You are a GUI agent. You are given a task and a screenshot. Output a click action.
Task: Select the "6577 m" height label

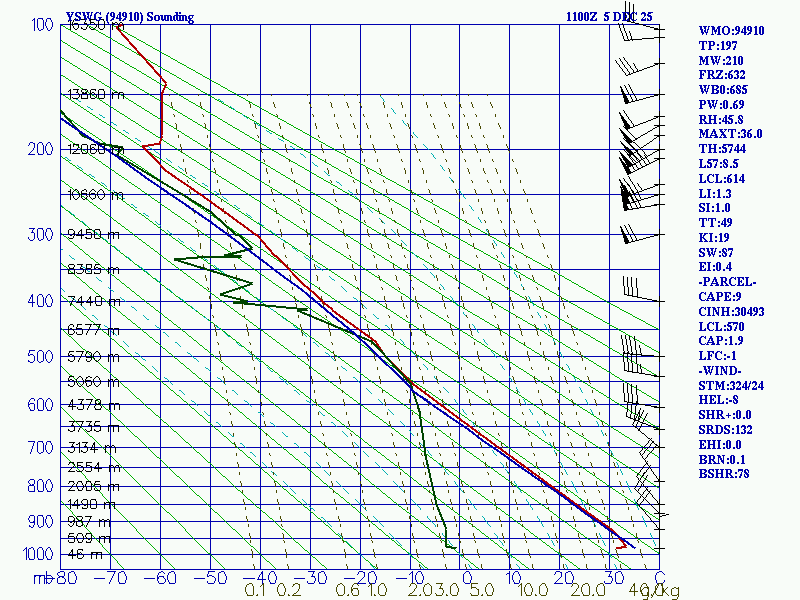pos(93,330)
